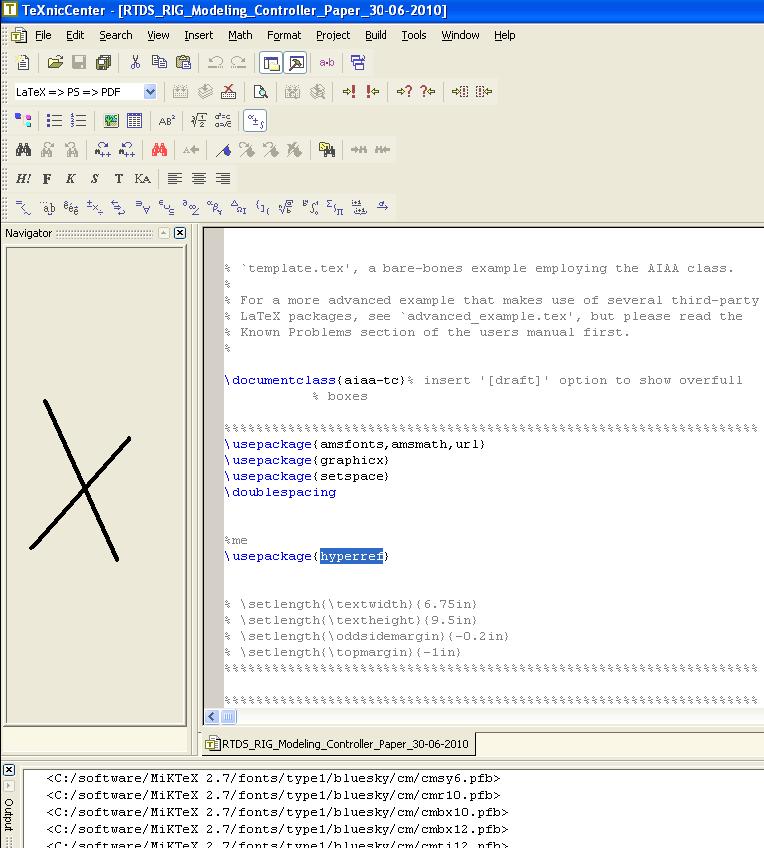Align text right
Screen dimensions: 764x848
click(x=223, y=178)
